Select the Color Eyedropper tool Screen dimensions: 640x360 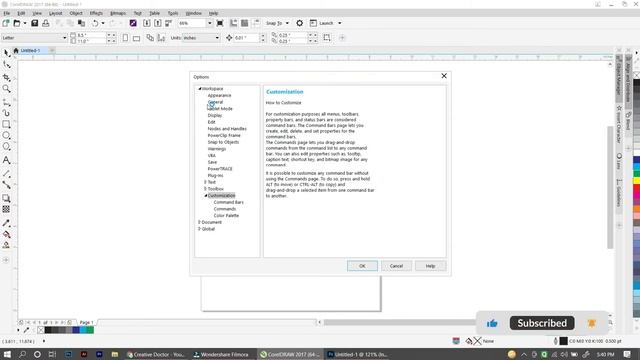[x=7, y=223]
